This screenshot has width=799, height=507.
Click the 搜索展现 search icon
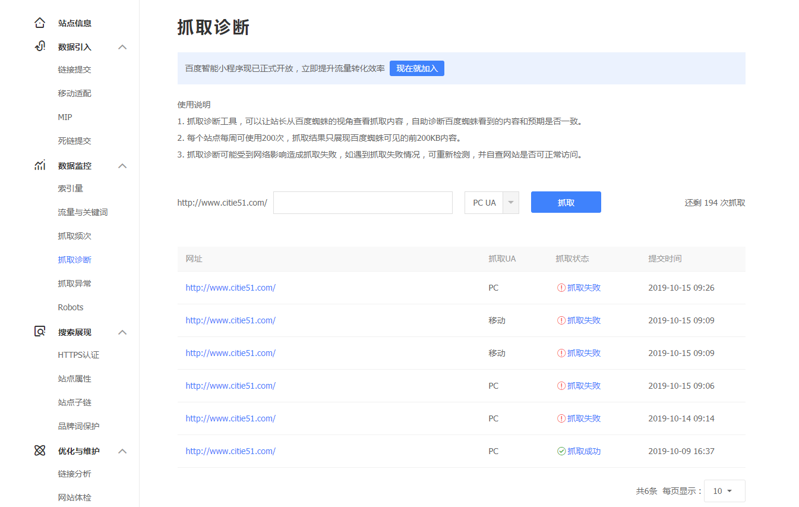[40, 332]
